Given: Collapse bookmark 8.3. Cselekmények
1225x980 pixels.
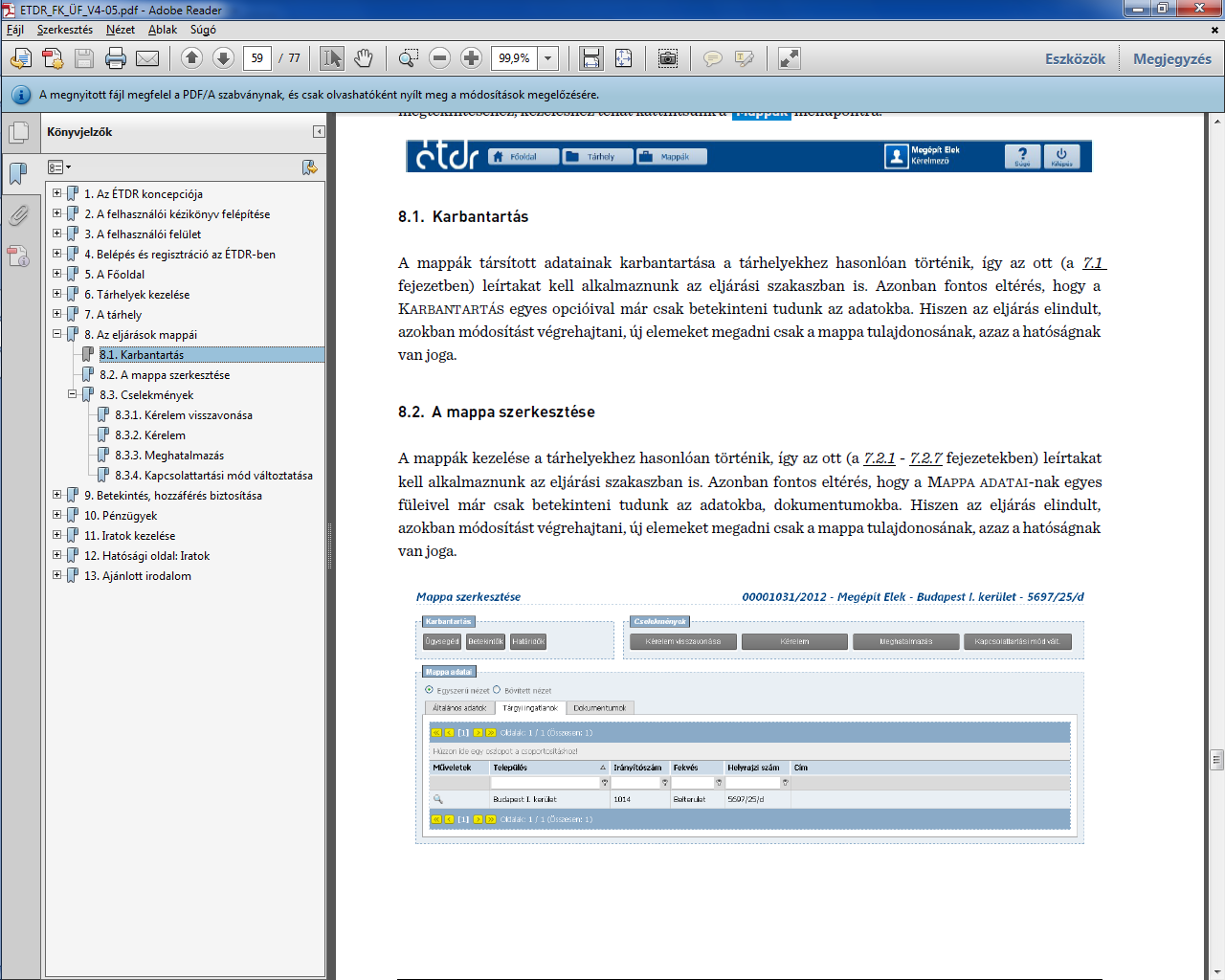Looking at the screenshot, I should coord(72,394).
